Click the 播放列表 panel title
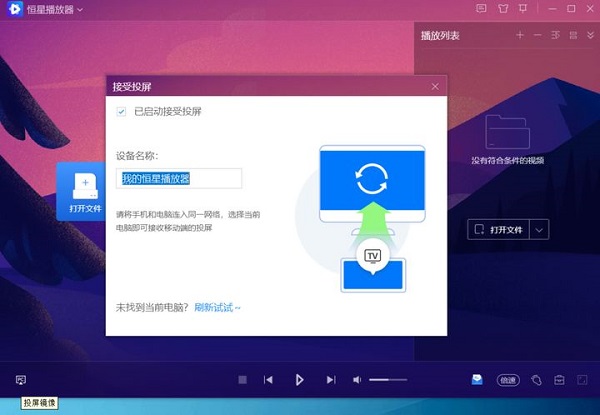Screen dimensions: 600x415 pyautogui.click(x=440, y=35)
